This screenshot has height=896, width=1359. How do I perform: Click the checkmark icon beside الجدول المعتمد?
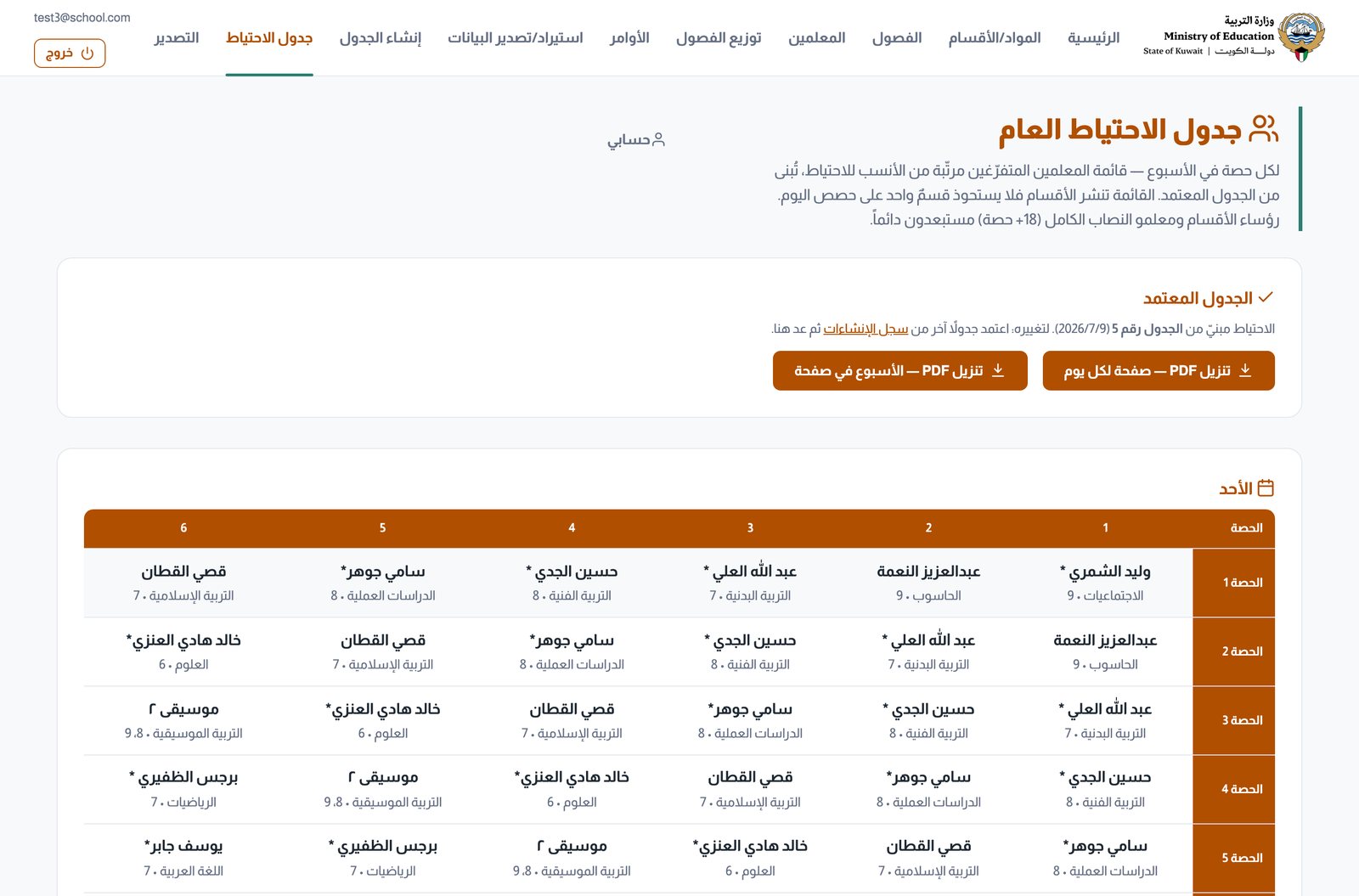(x=1266, y=297)
